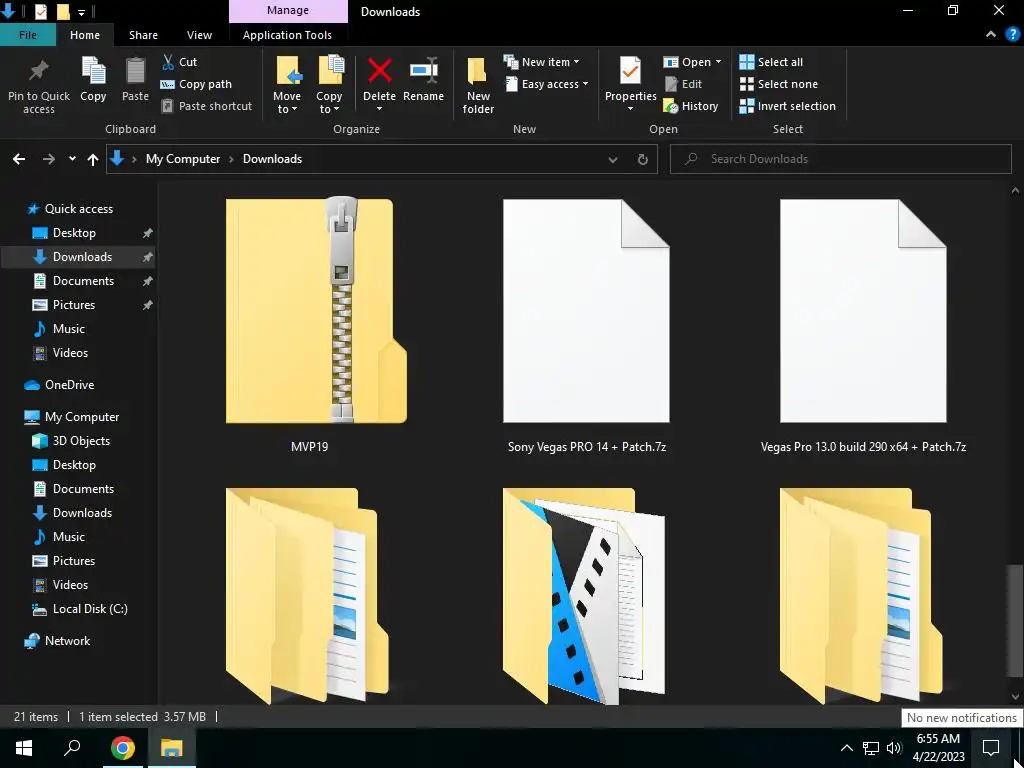Click the Copy icon in Clipboard group
The image size is (1024, 768).
[93, 79]
